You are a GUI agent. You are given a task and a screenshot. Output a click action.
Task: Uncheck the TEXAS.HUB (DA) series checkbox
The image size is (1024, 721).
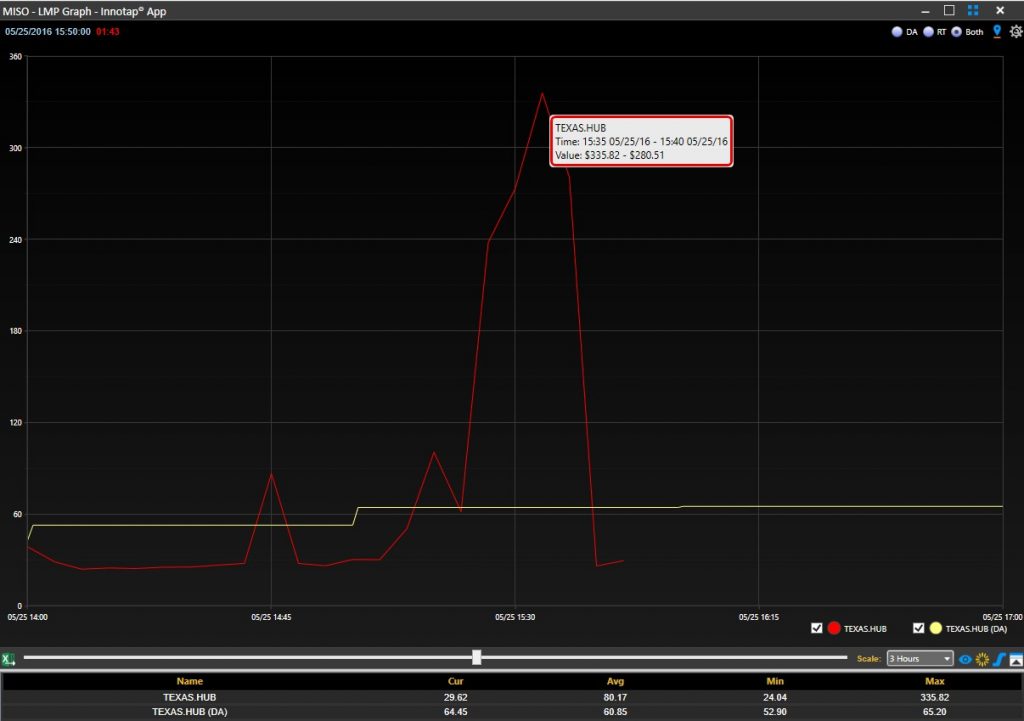pyautogui.click(x=918, y=628)
